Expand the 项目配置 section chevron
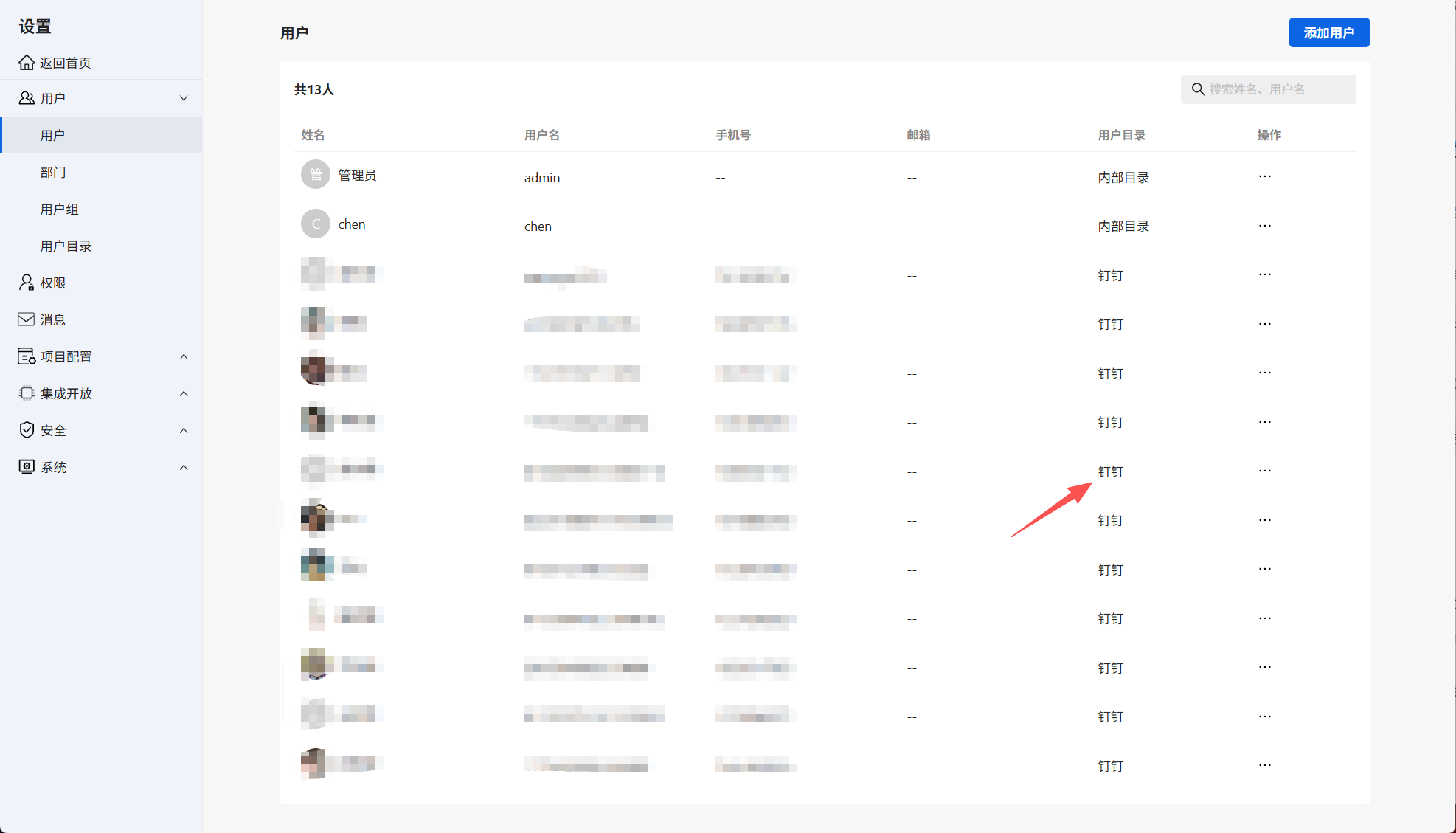 184,356
